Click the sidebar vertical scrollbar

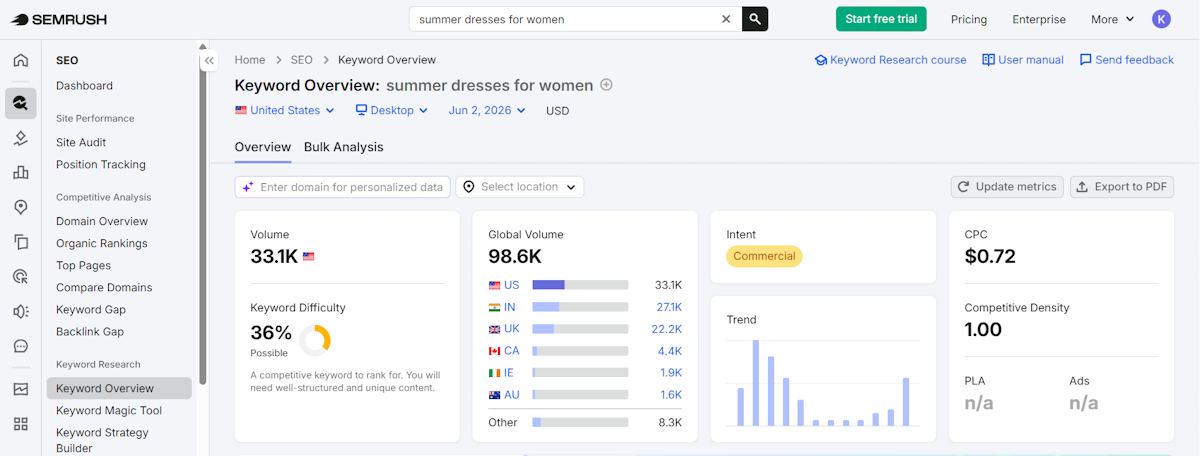pos(203,217)
